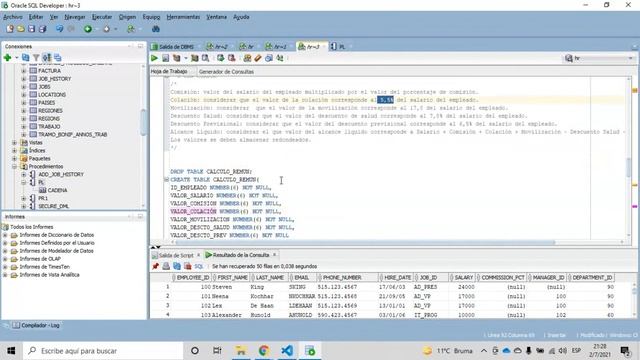Collapse the CREATE TABLE code fold marker

click(166, 180)
